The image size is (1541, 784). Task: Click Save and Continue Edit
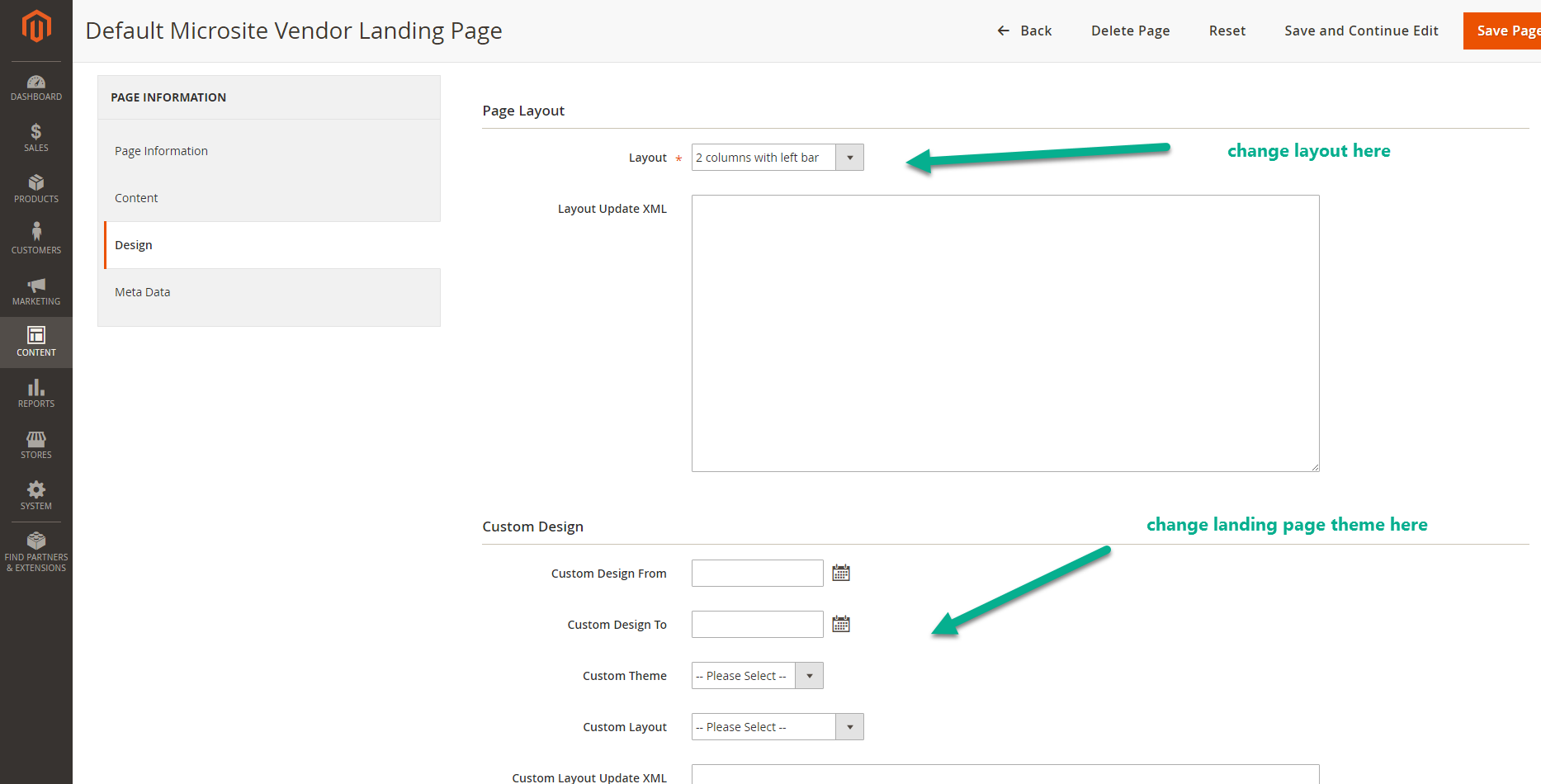pos(1361,31)
